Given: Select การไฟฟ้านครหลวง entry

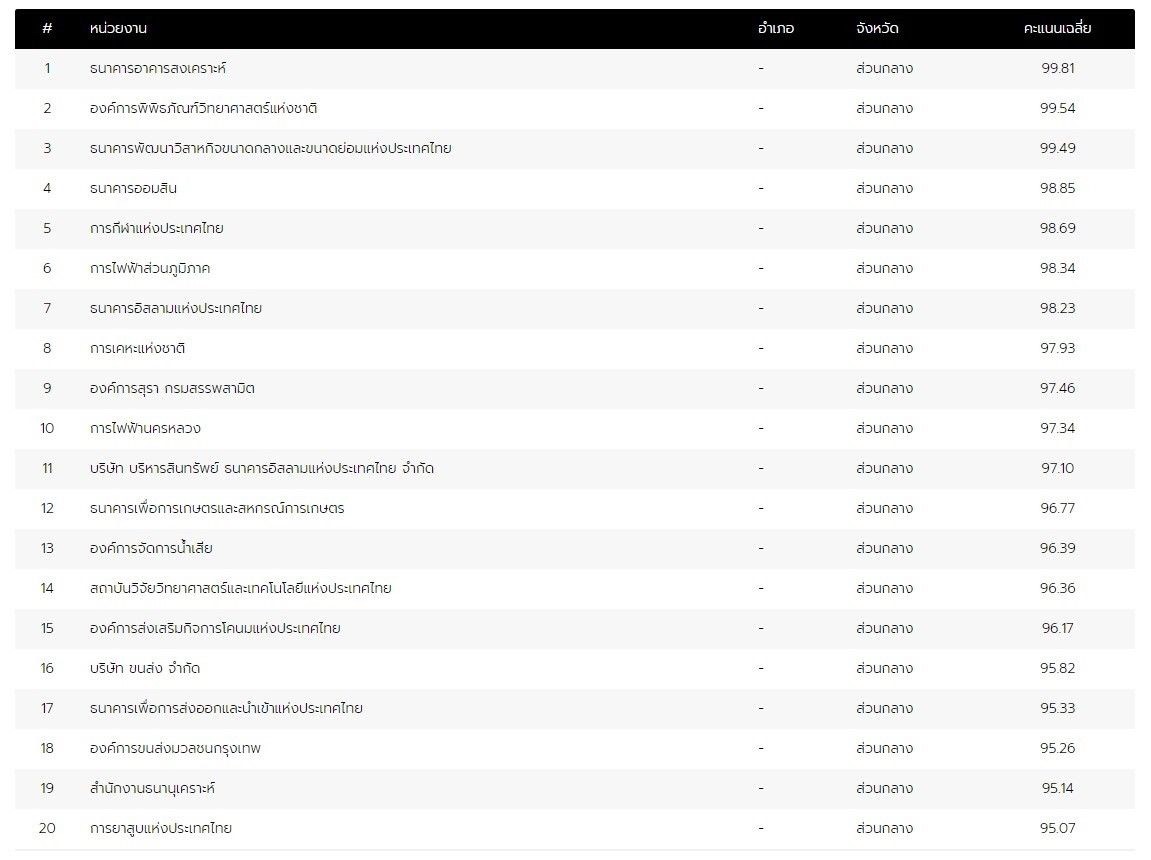Looking at the screenshot, I should (145, 429).
